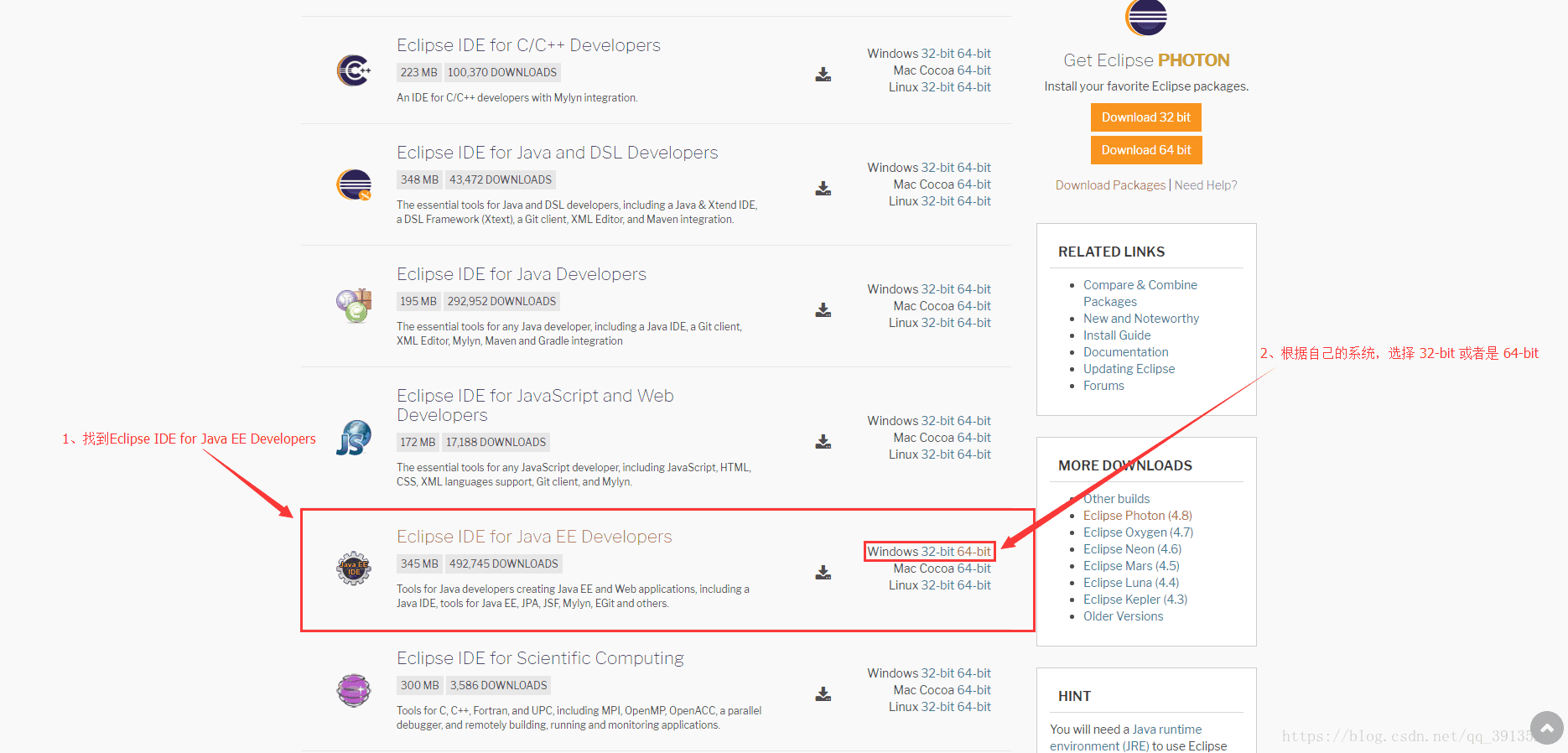The height and width of the screenshot is (753, 1568).
Task: Click the 17,188 DOWNLOADS badge
Action: pos(496,443)
